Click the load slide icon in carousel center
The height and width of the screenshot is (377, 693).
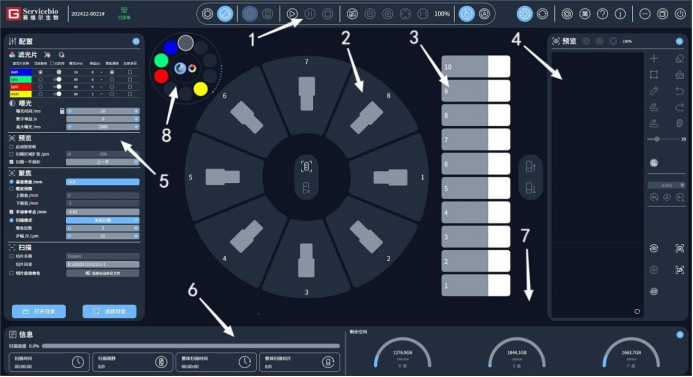pyautogui.click(x=306, y=167)
